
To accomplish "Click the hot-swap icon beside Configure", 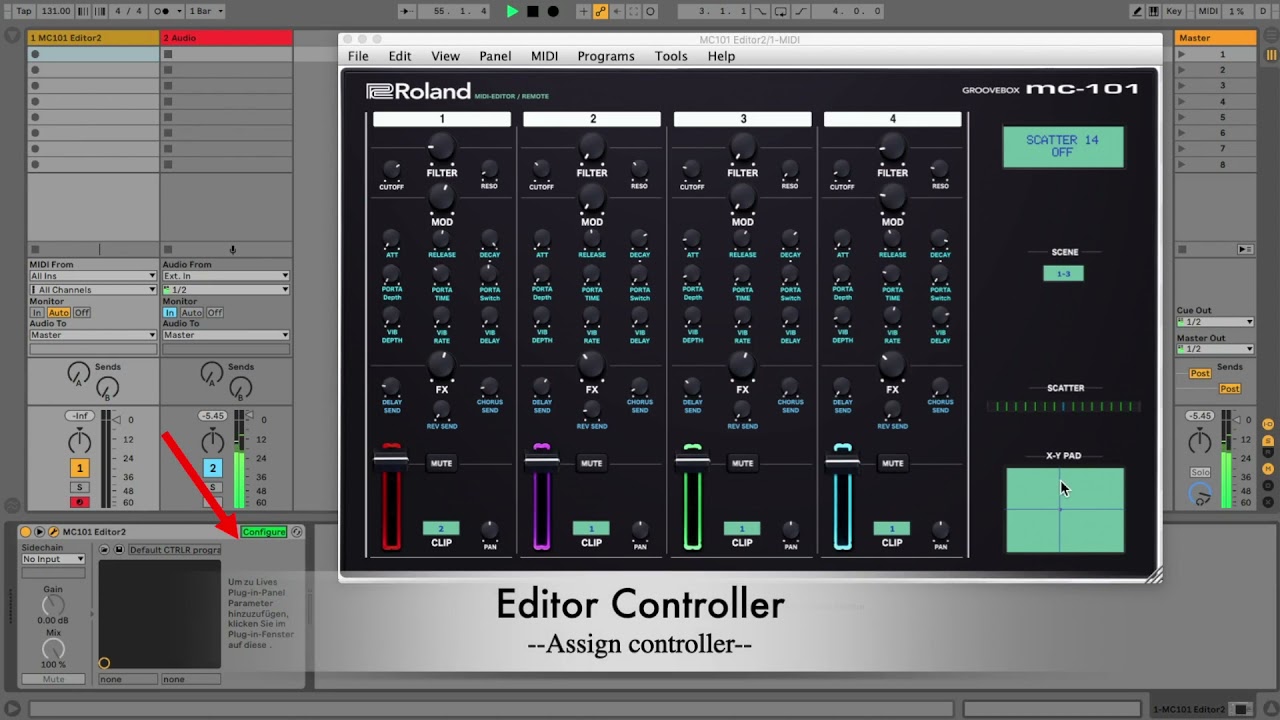I will 296,532.
